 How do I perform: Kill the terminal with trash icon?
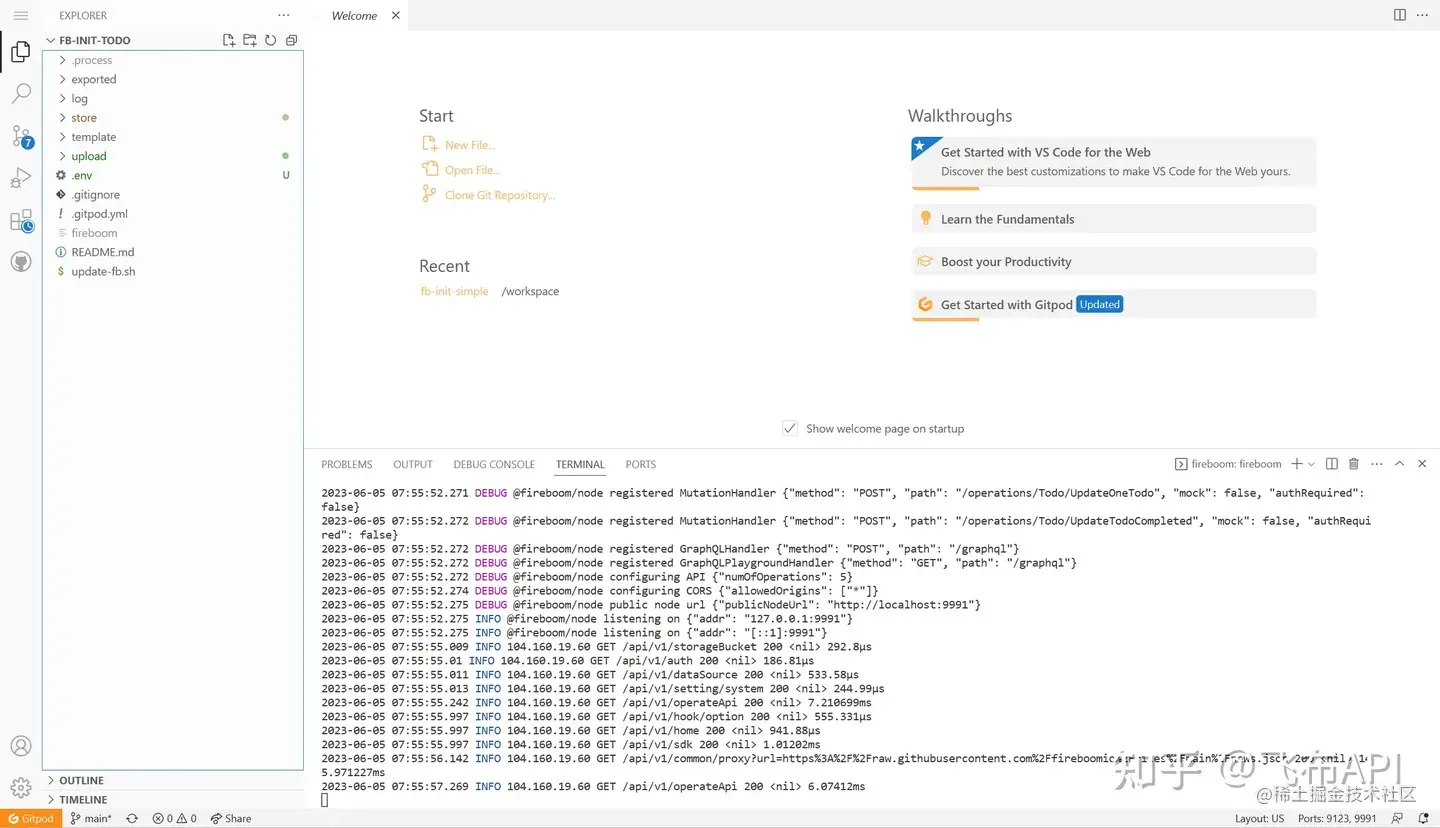click(1354, 464)
